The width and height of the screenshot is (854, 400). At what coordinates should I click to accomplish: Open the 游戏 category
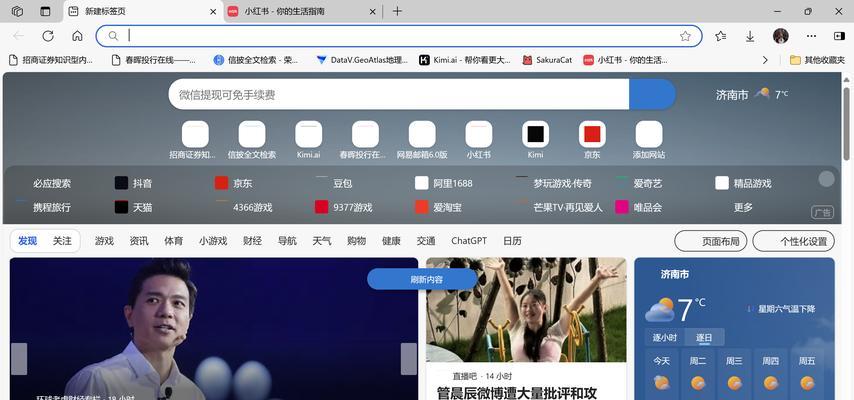coord(104,241)
